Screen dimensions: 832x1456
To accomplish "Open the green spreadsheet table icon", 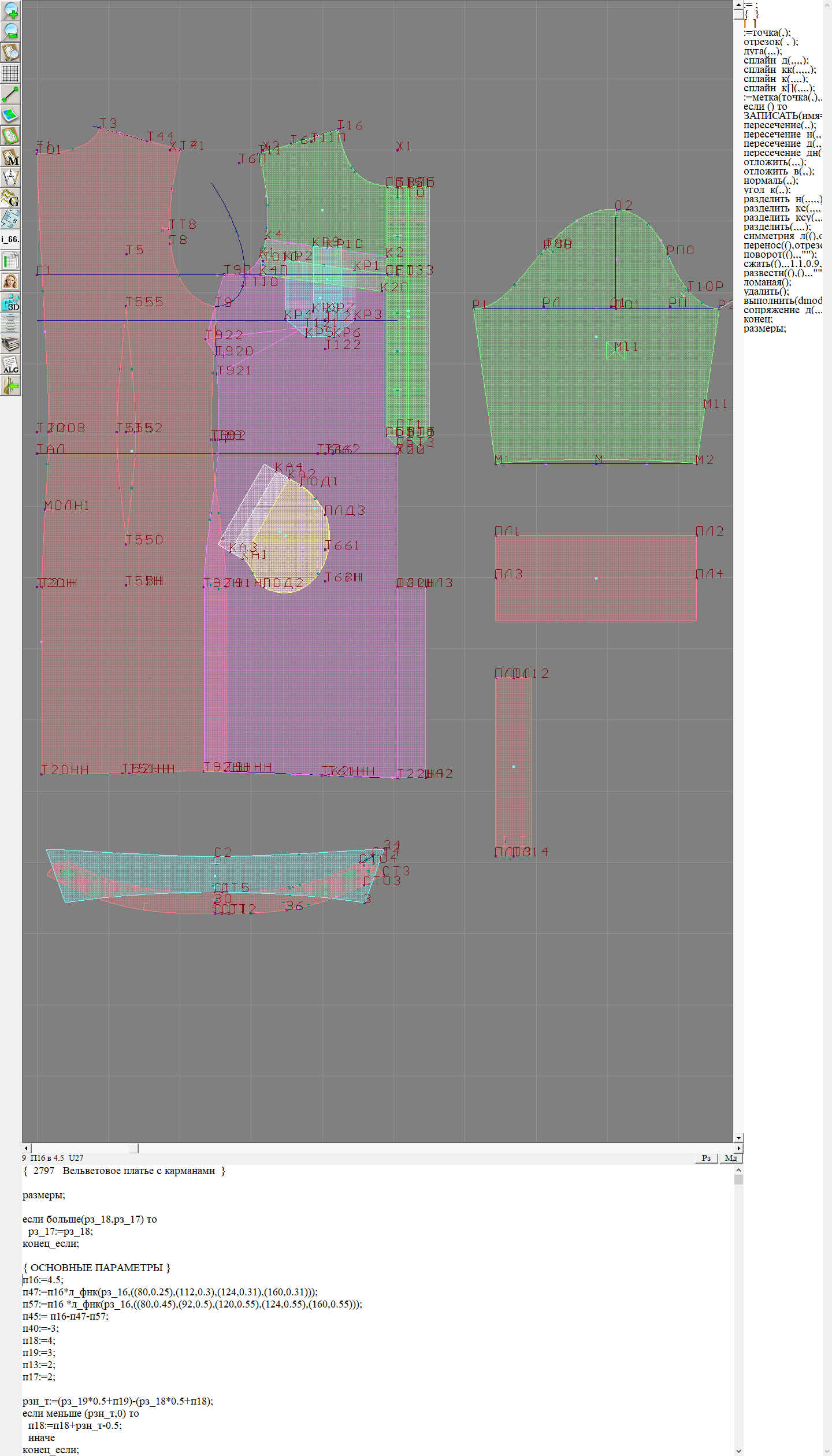I will (10, 261).
